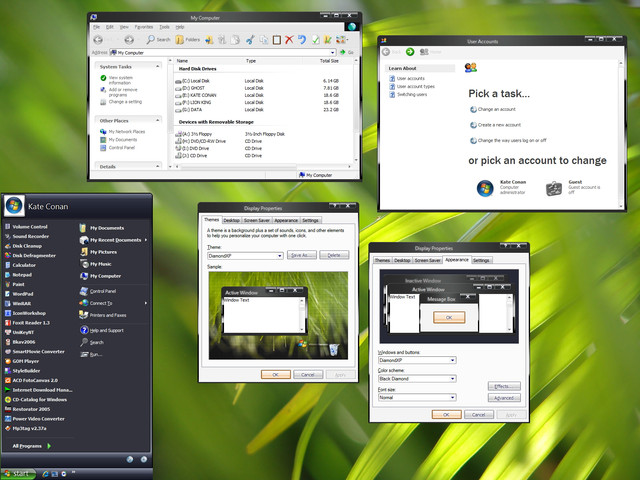Screen dimensions: 640x480
Task: Open Font size dropdown showing Normal
Action: click(x=417, y=398)
